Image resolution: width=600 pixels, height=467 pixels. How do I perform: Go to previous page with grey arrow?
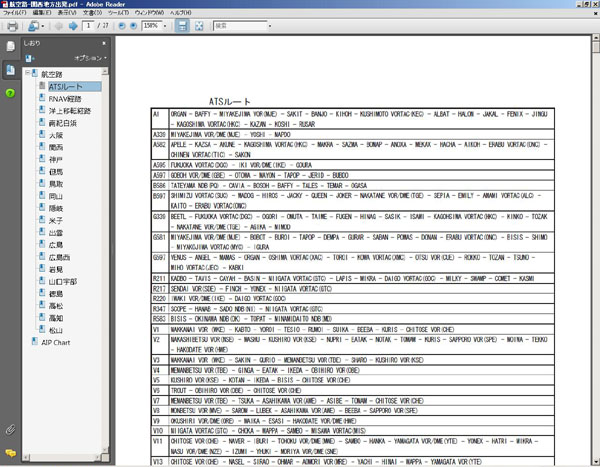(x=59, y=26)
